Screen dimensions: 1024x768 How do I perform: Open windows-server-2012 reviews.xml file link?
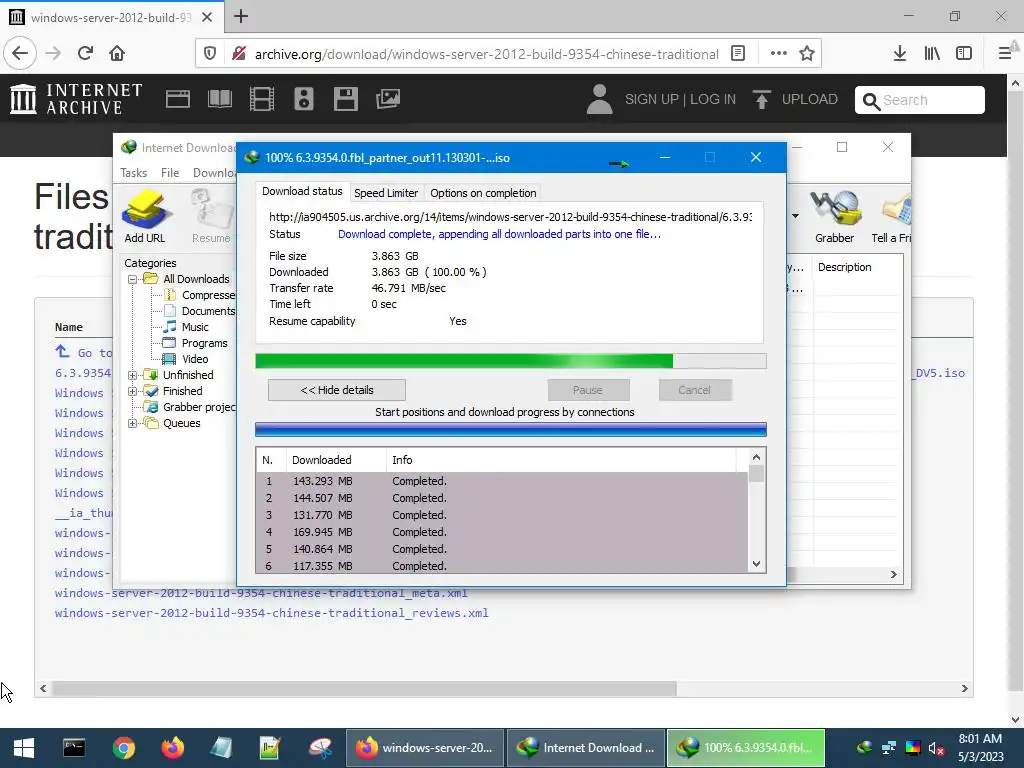[x=272, y=613]
